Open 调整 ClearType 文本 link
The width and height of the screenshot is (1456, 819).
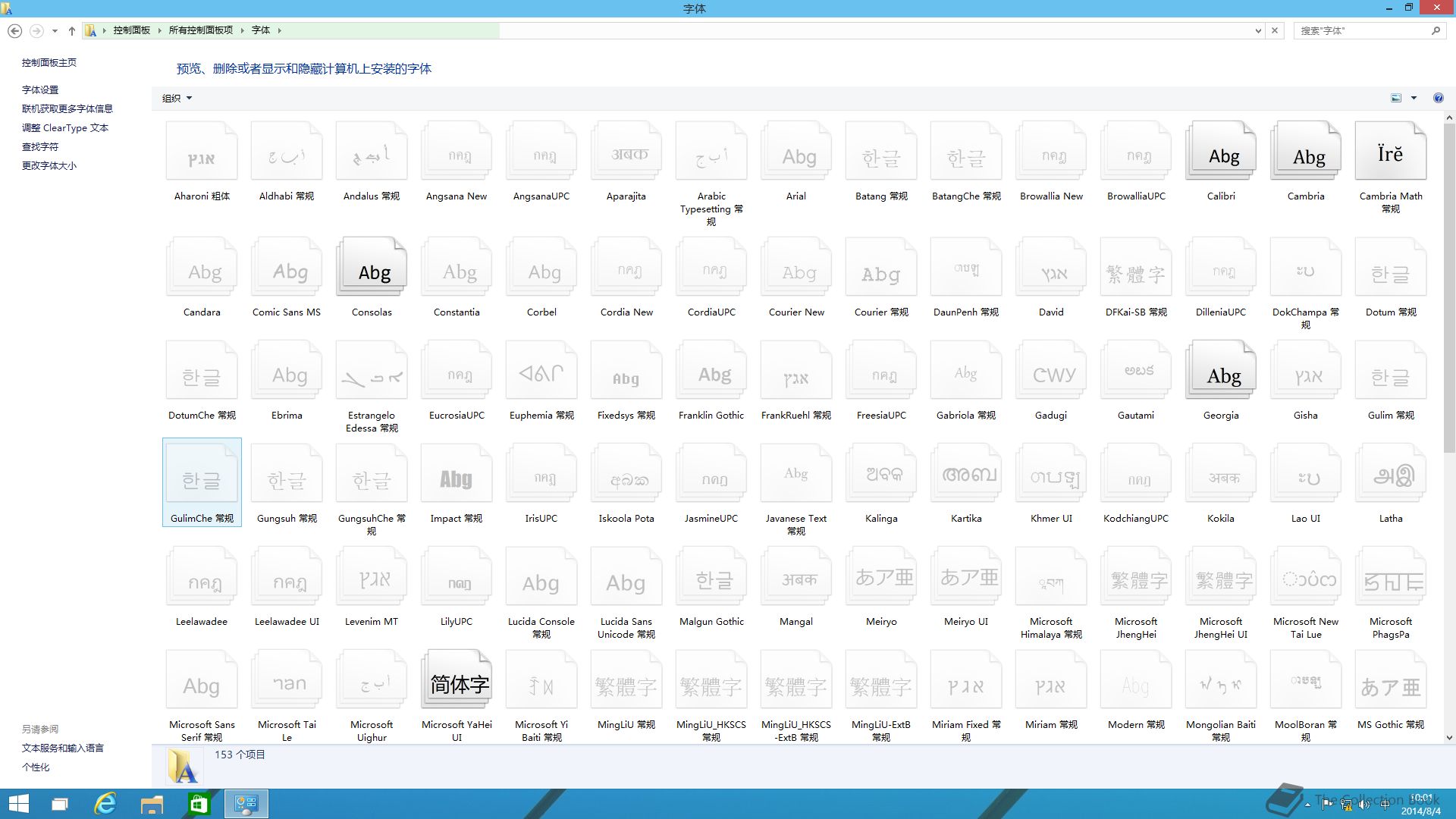coord(65,127)
